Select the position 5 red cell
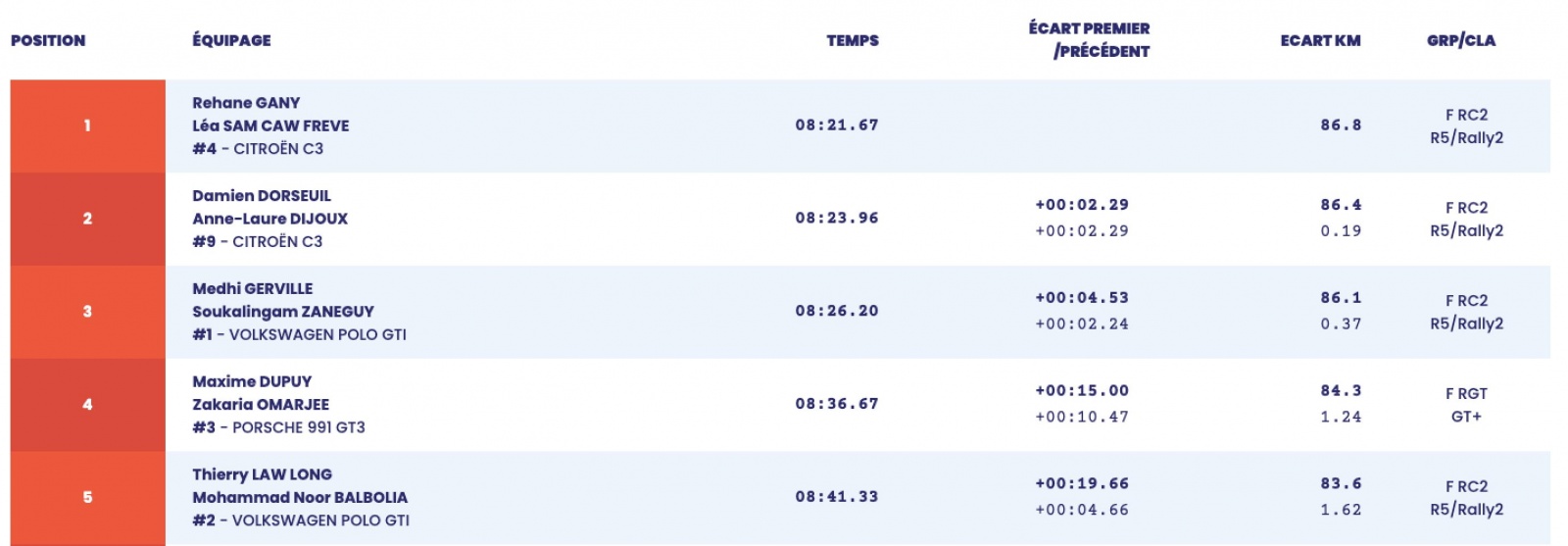The height and width of the screenshot is (546, 1568). pyautogui.click(x=87, y=497)
